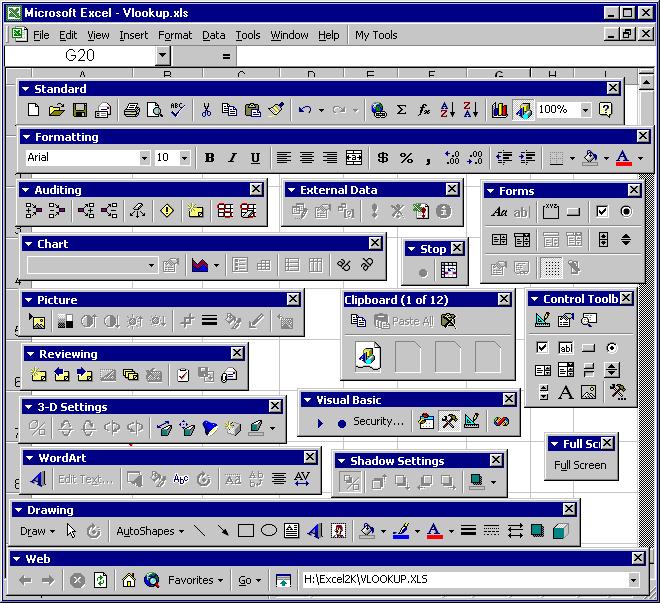660x603 pixels.
Task: Open Visual Basic Editor icon
Action: pyautogui.click(x=426, y=421)
